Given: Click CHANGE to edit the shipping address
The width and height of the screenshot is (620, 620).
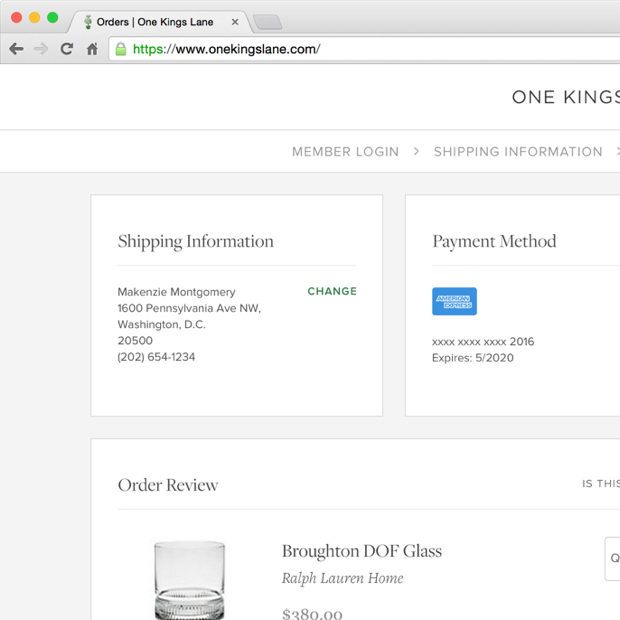Looking at the screenshot, I should 332,292.
